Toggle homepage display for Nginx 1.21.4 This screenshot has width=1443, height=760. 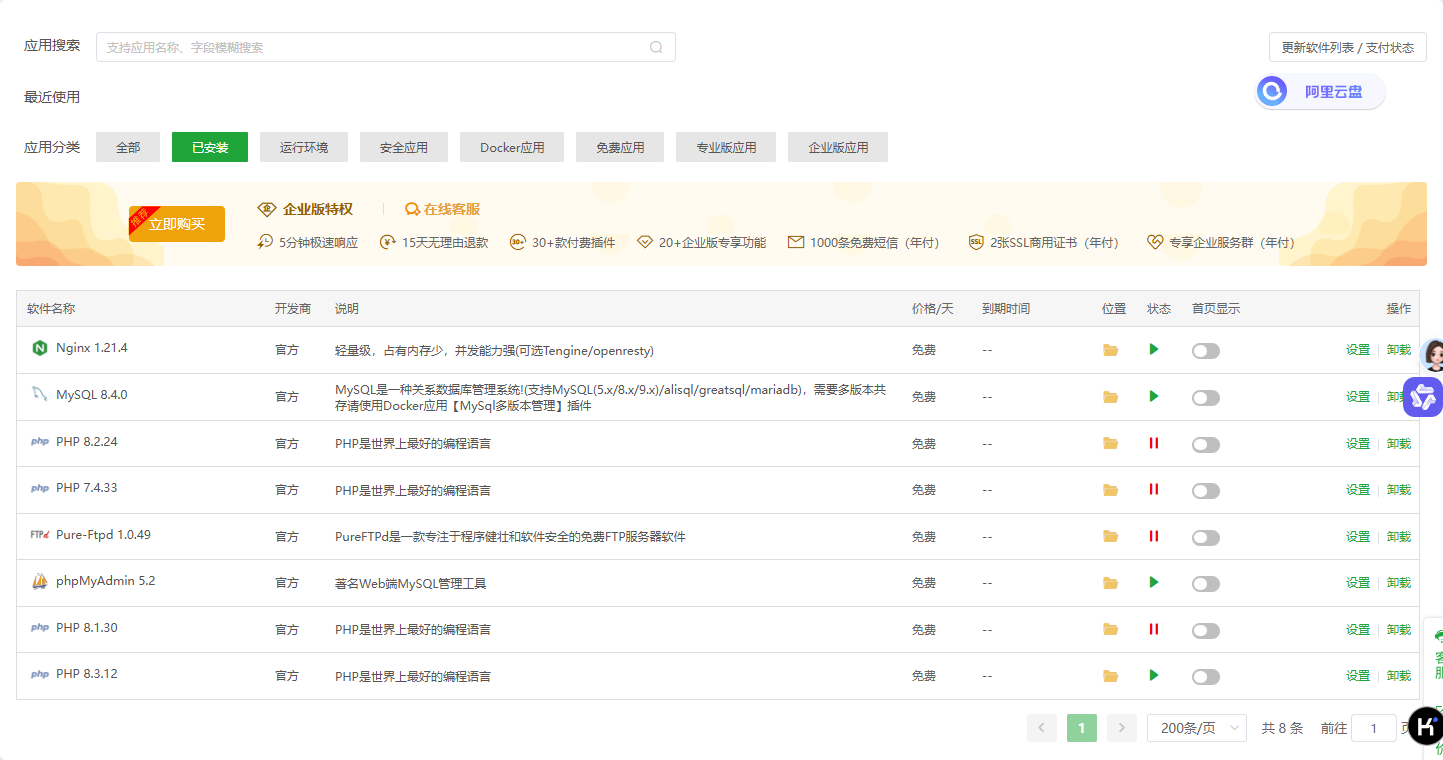click(1206, 351)
